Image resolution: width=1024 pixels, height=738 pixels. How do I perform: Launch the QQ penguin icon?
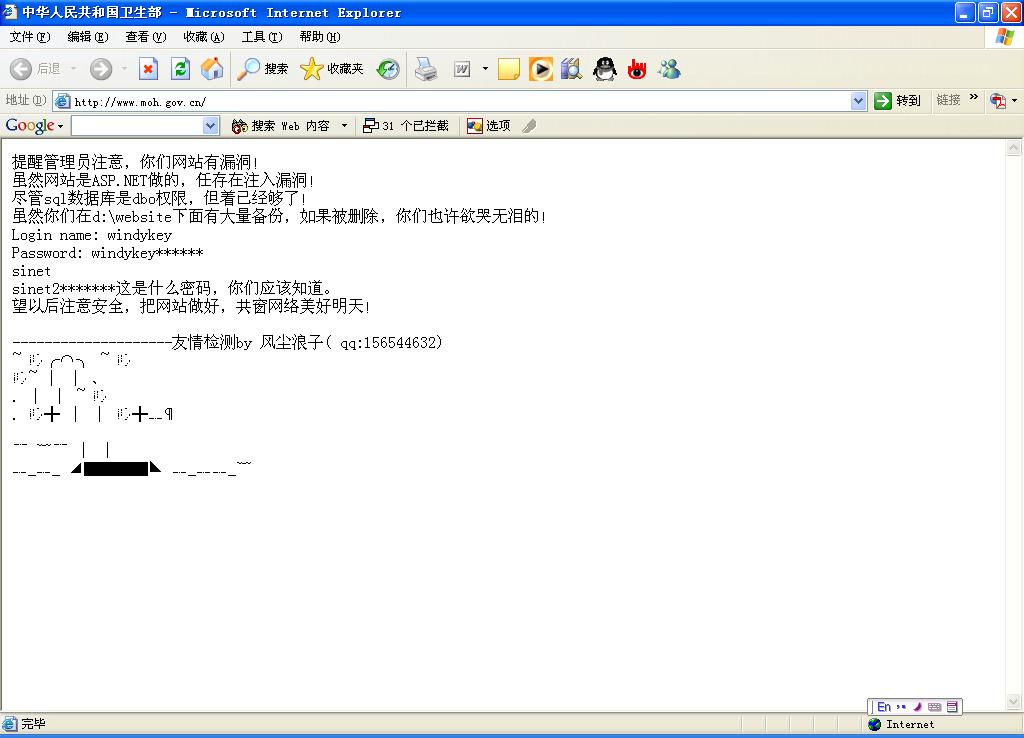pos(604,69)
